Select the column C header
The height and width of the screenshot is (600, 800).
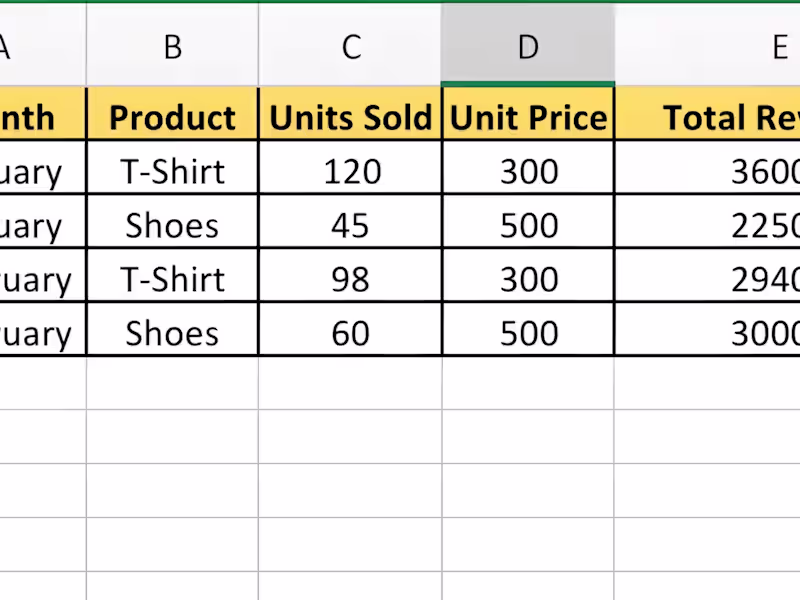click(x=350, y=47)
